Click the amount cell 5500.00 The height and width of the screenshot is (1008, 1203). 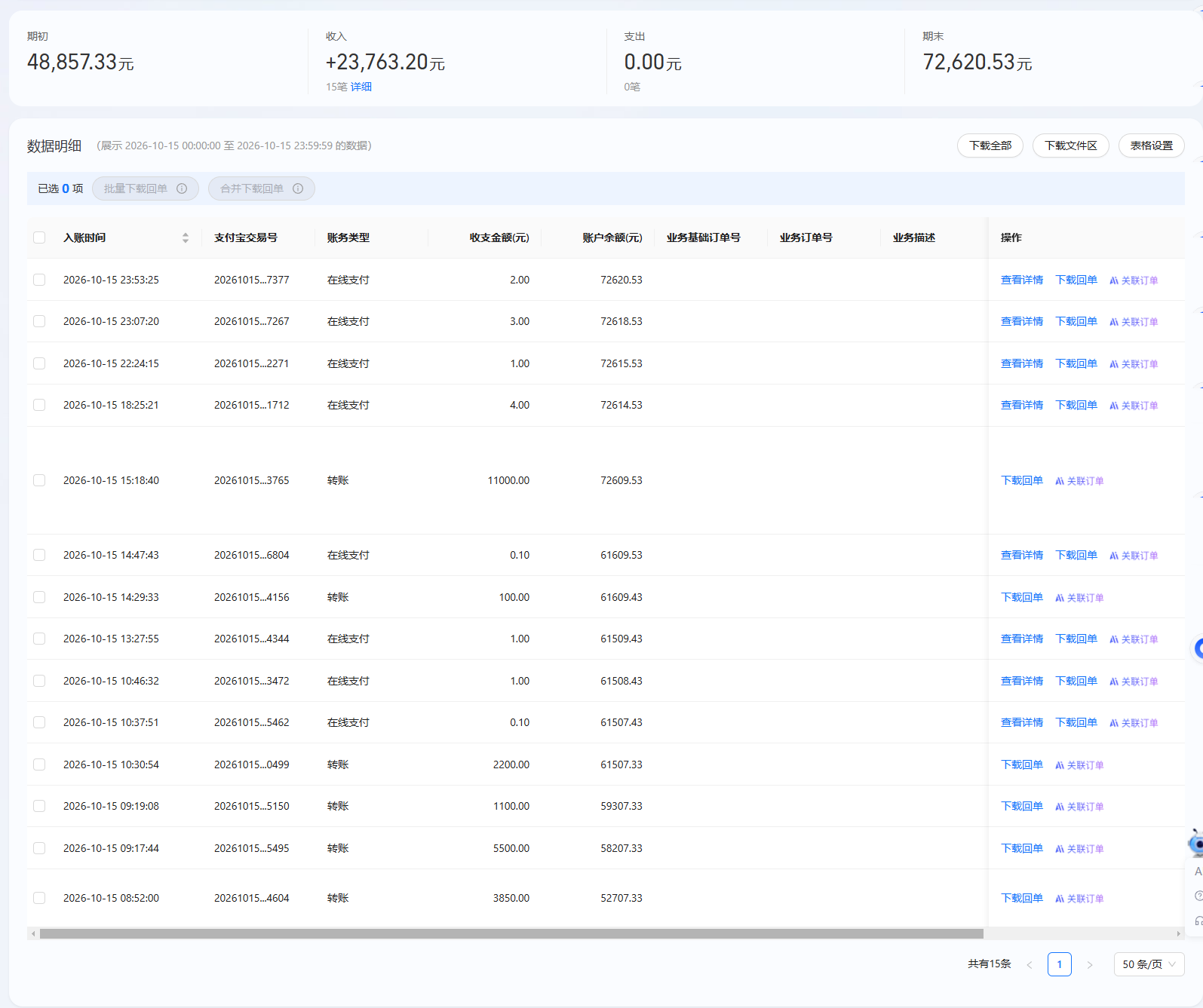tap(511, 848)
